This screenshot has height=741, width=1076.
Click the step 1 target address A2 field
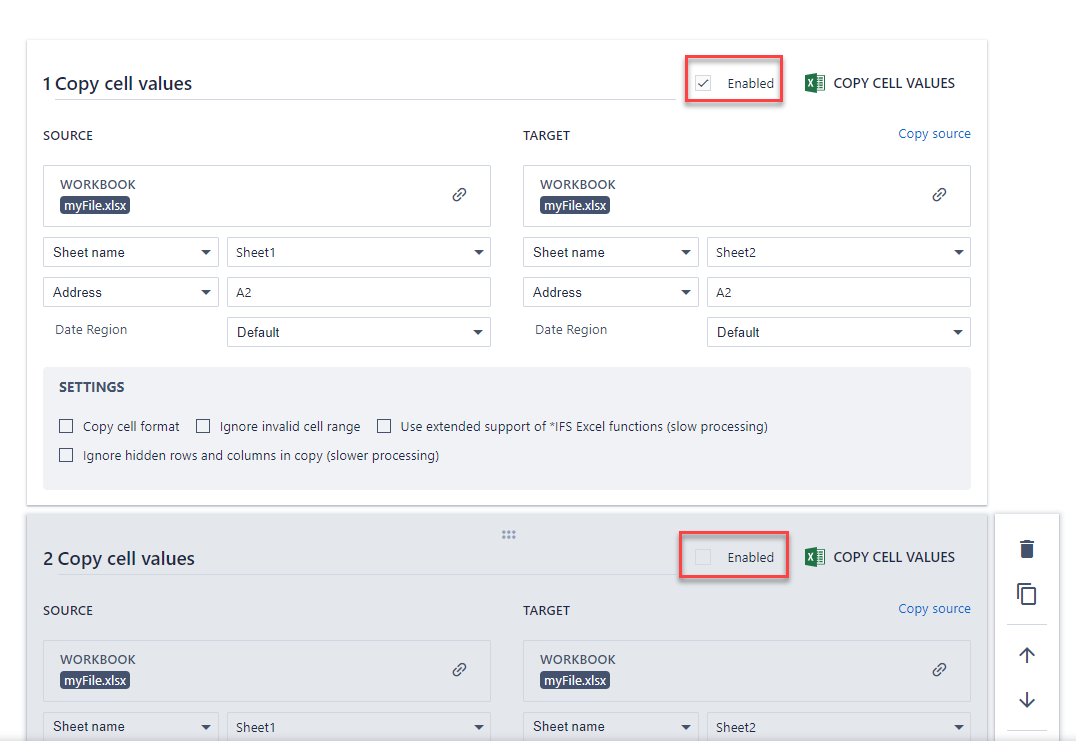coord(838,293)
